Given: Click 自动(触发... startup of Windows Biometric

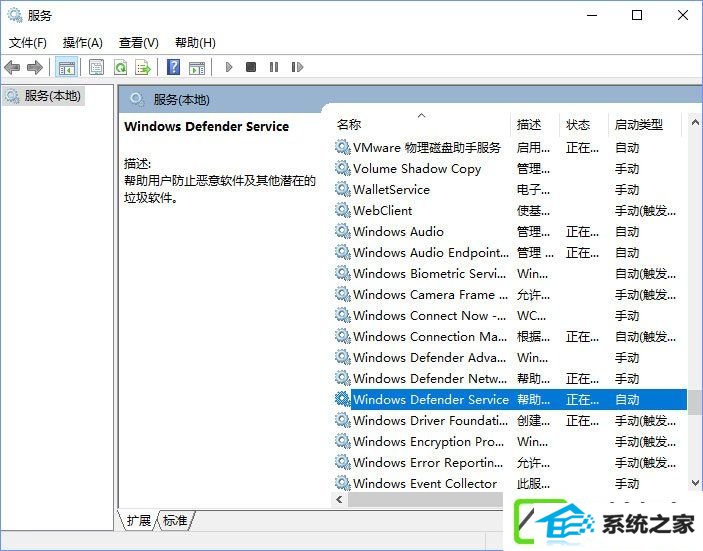Looking at the screenshot, I should 645,273.
